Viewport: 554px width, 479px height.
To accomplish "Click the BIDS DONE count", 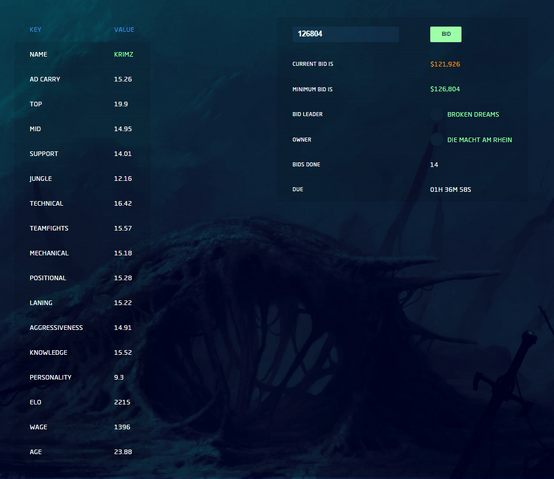I will 434,165.
